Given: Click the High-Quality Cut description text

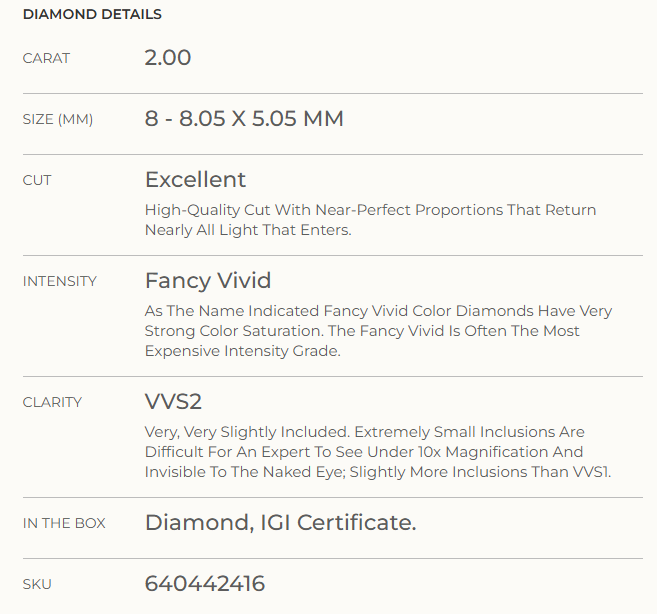Looking at the screenshot, I should 370,220.
